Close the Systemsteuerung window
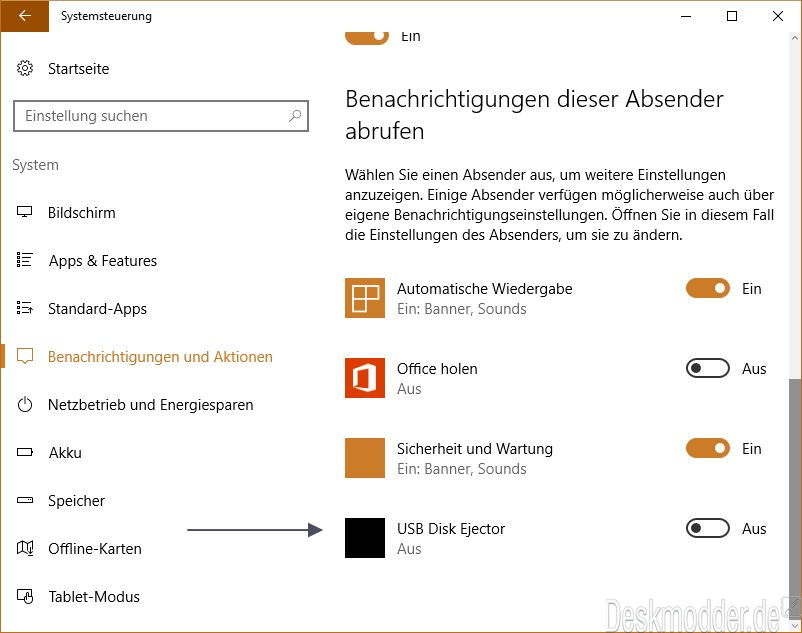This screenshot has width=802, height=633. click(778, 16)
